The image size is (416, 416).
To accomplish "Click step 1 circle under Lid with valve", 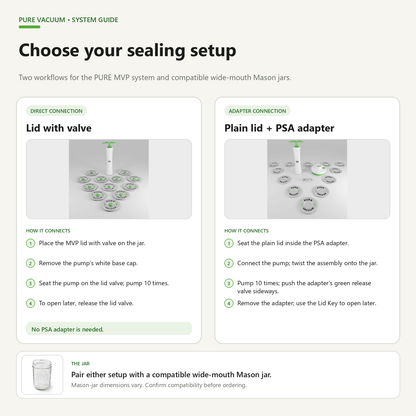I will coord(30,243).
